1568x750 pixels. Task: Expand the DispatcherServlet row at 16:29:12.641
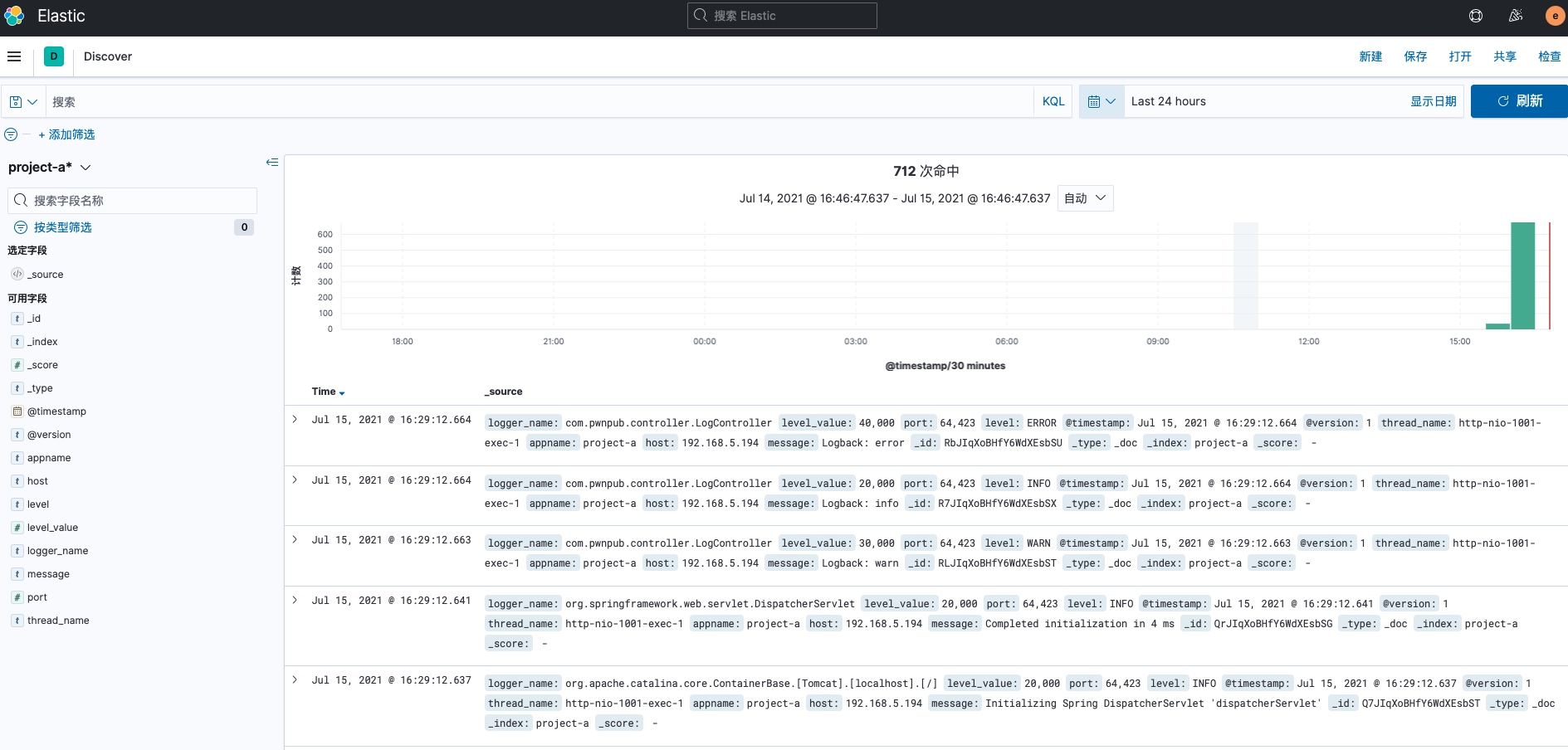[x=295, y=601]
